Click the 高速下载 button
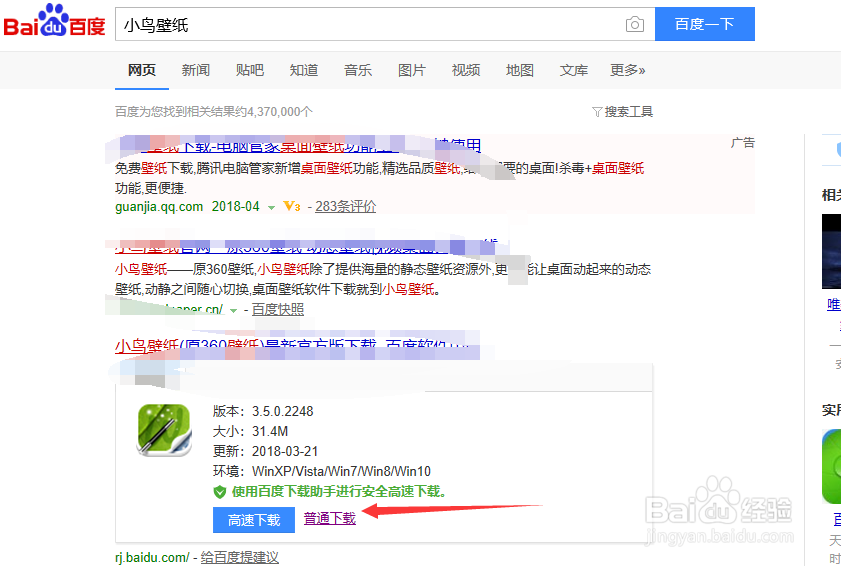 coord(254,520)
